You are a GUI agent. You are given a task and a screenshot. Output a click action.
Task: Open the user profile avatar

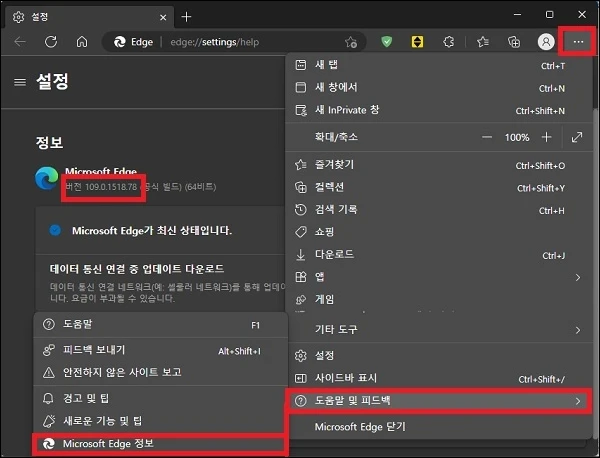pos(546,41)
